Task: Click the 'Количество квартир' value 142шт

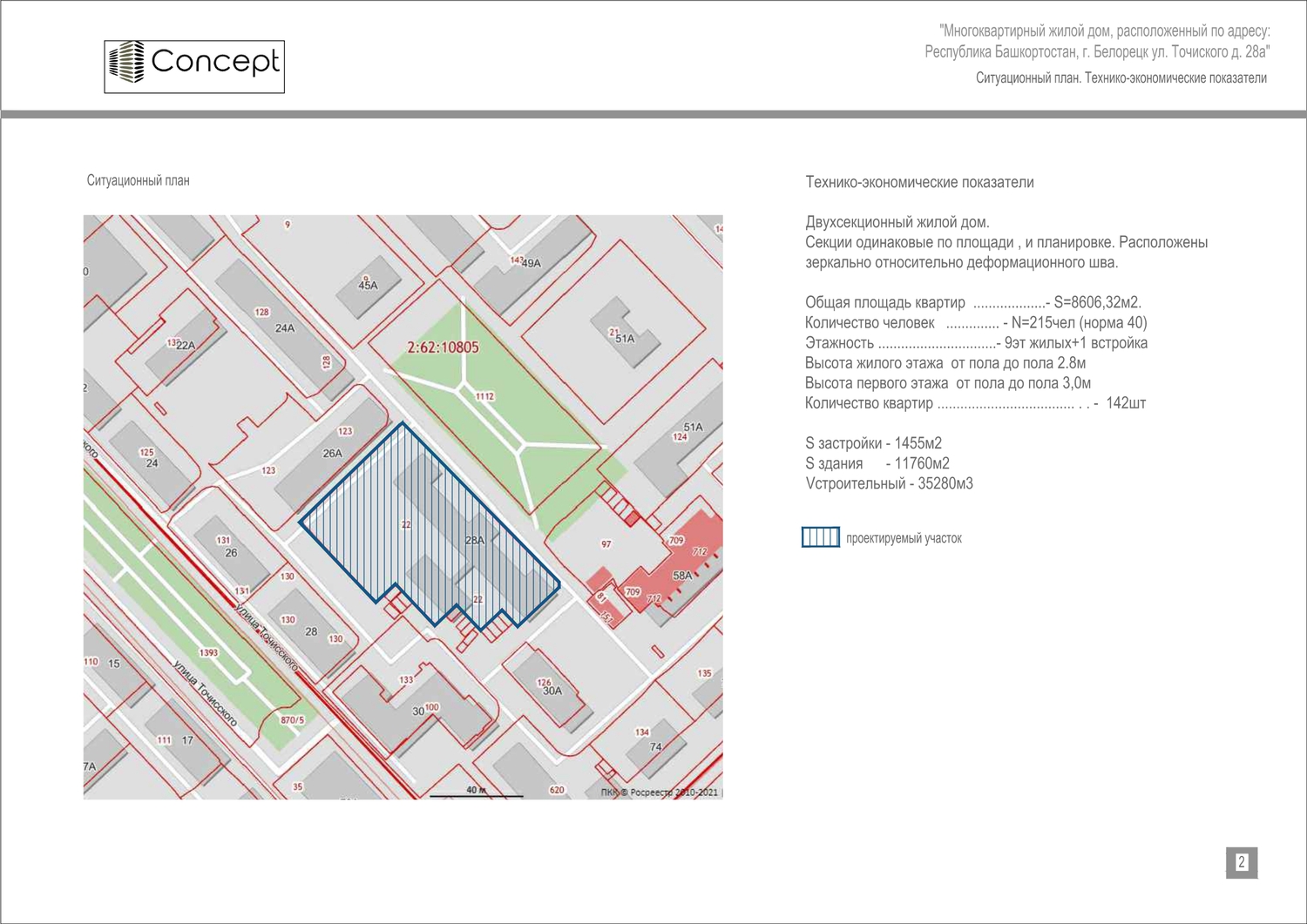Action: coord(1125,403)
